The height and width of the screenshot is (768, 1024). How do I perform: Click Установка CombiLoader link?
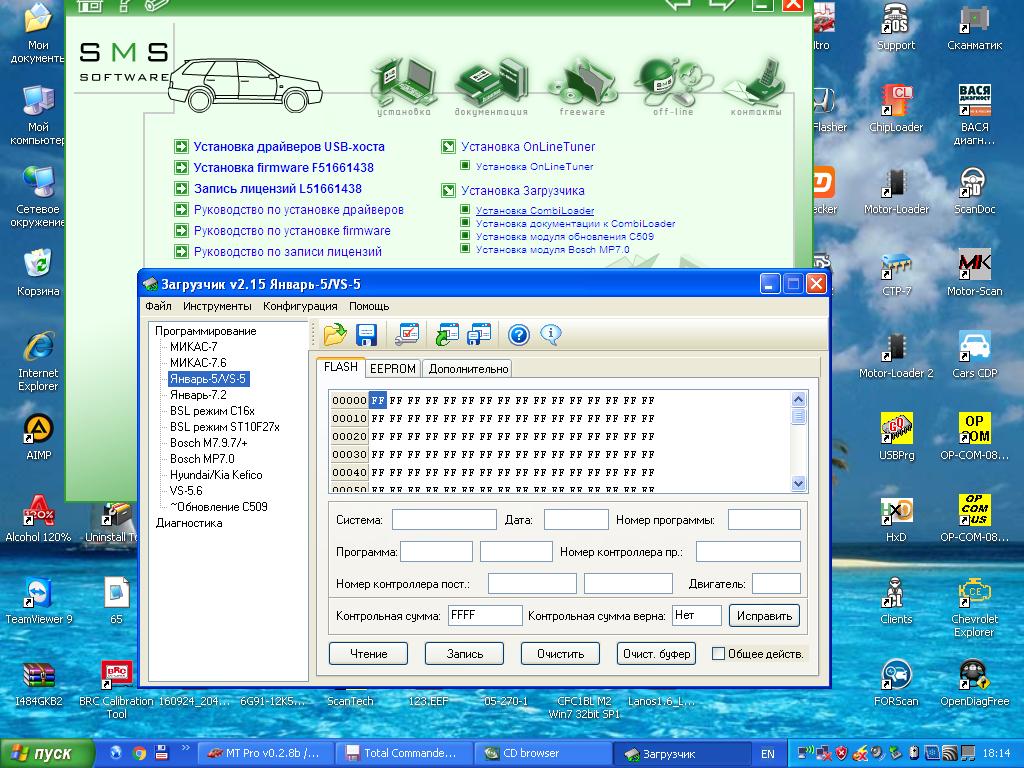(x=535, y=210)
